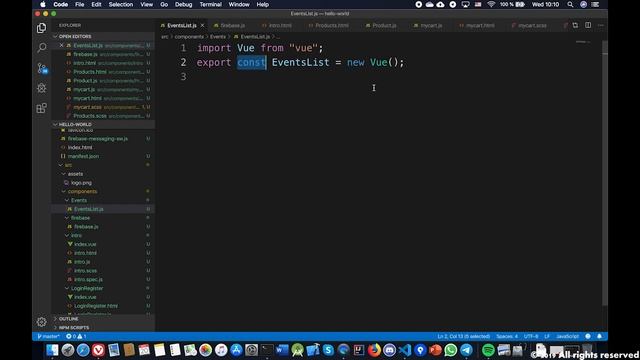Screen dimensions: 640x360
Task: Open the Search view in activity bar
Action: coord(41,48)
